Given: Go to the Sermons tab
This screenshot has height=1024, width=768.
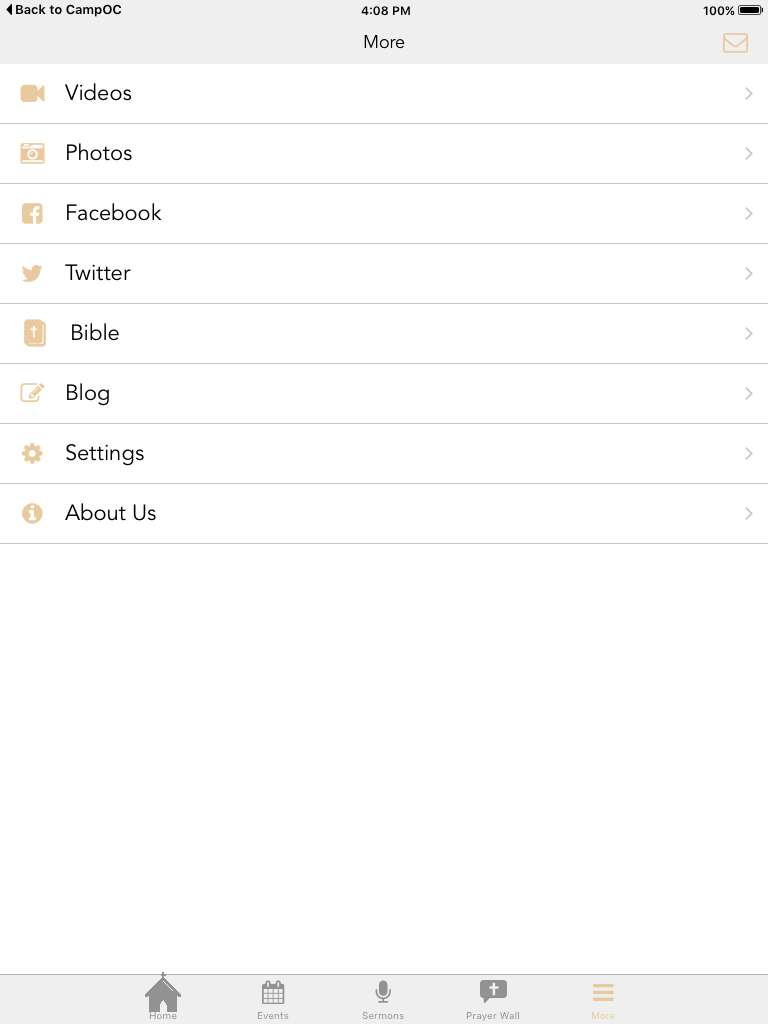Looking at the screenshot, I should 383,997.
